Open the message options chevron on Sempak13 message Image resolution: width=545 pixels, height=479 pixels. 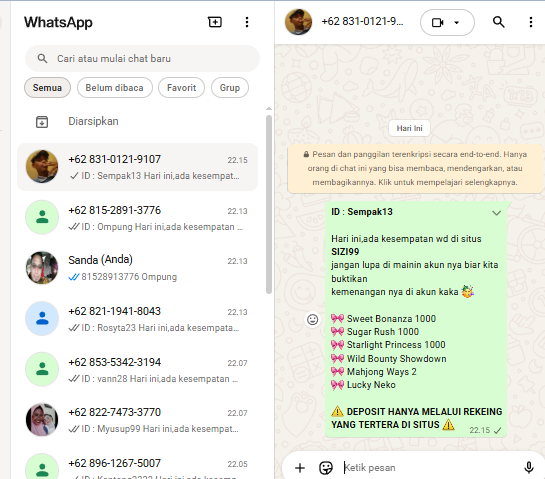pyautogui.click(x=496, y=213)
